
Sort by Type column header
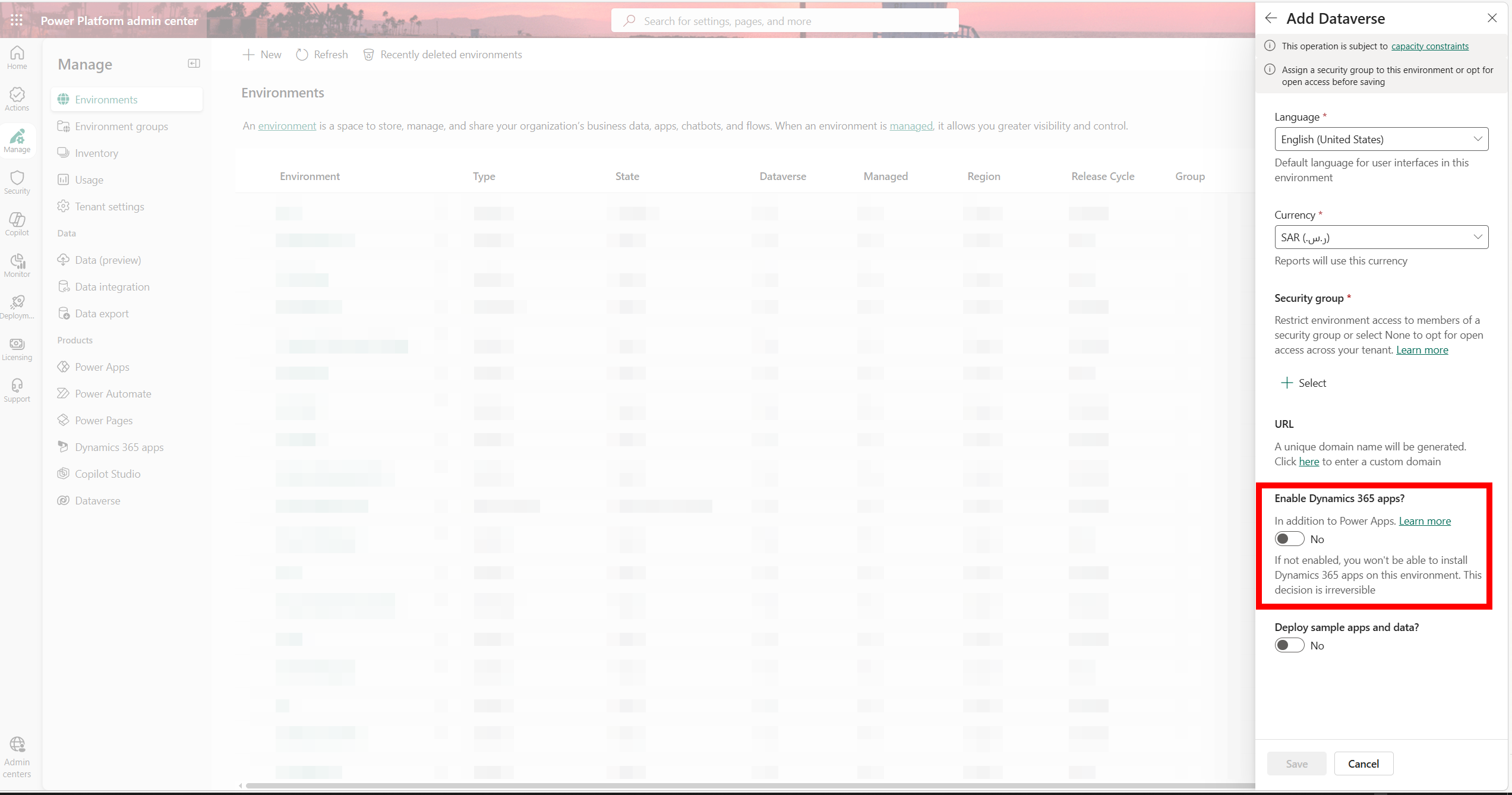484,176
